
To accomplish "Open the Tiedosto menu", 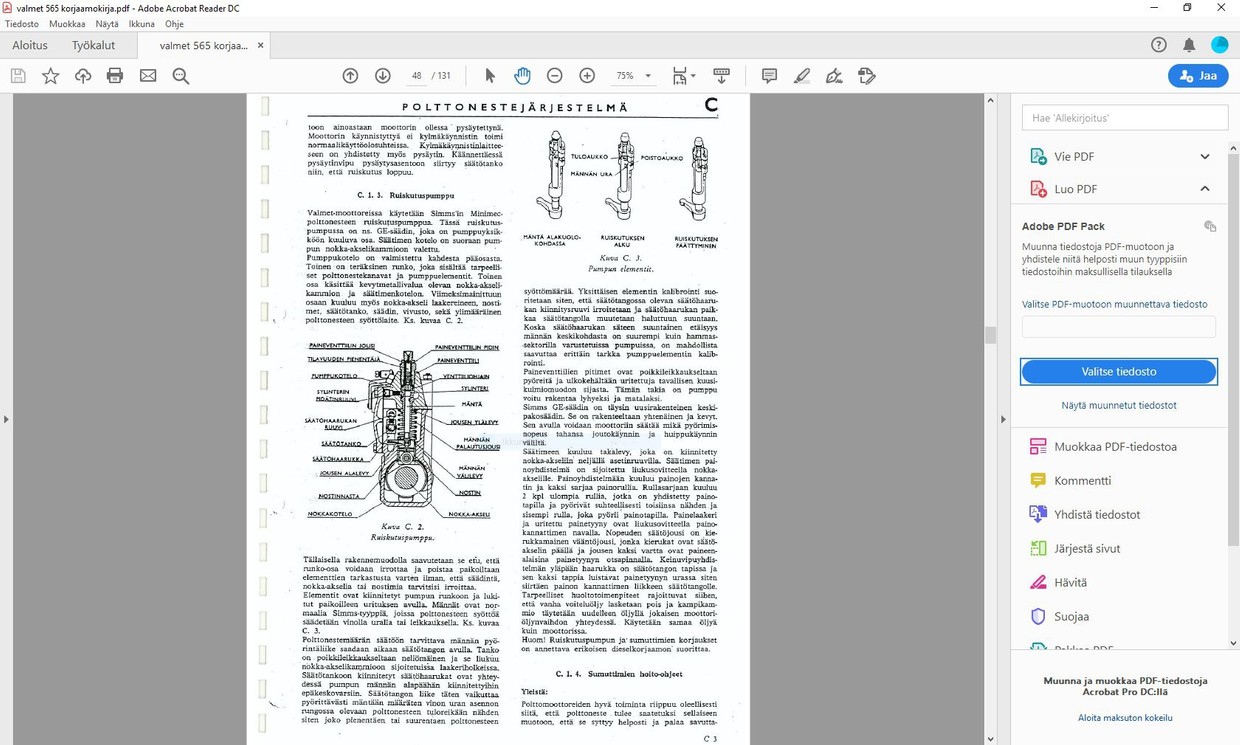I will (x=22, y=23).
